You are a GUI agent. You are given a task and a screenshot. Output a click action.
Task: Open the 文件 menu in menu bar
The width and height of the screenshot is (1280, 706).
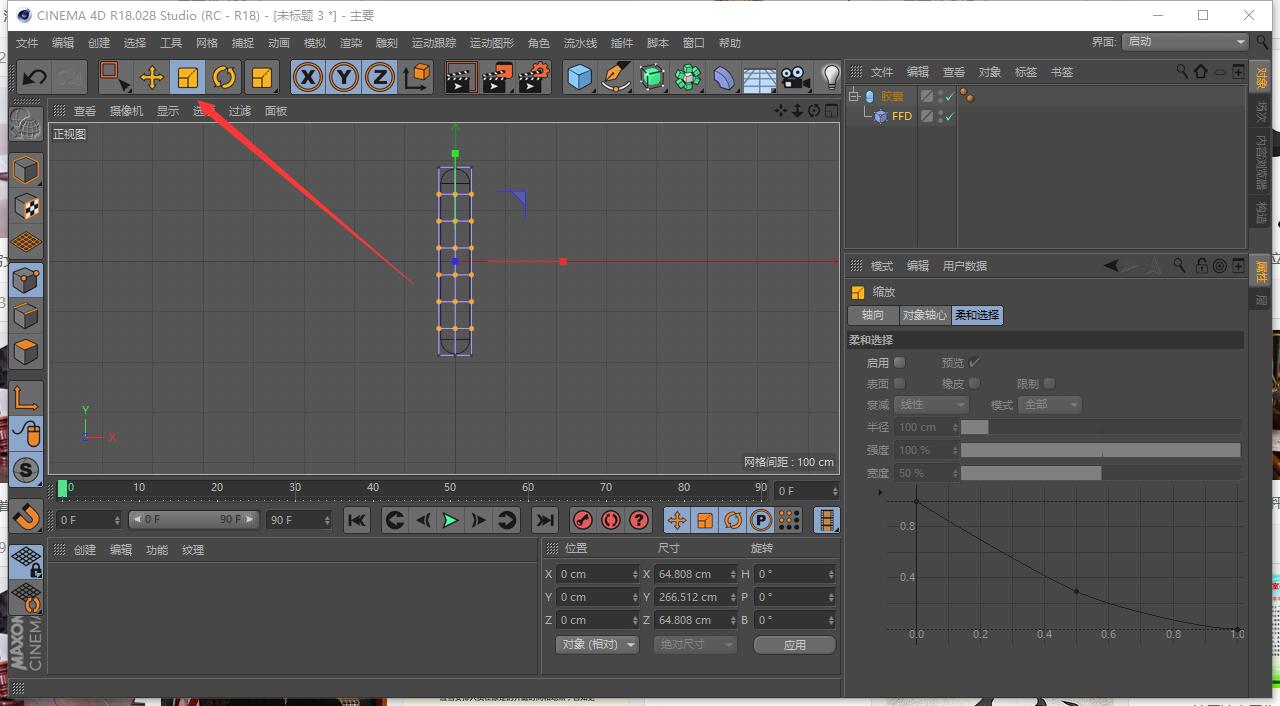(x=27, y=43)
